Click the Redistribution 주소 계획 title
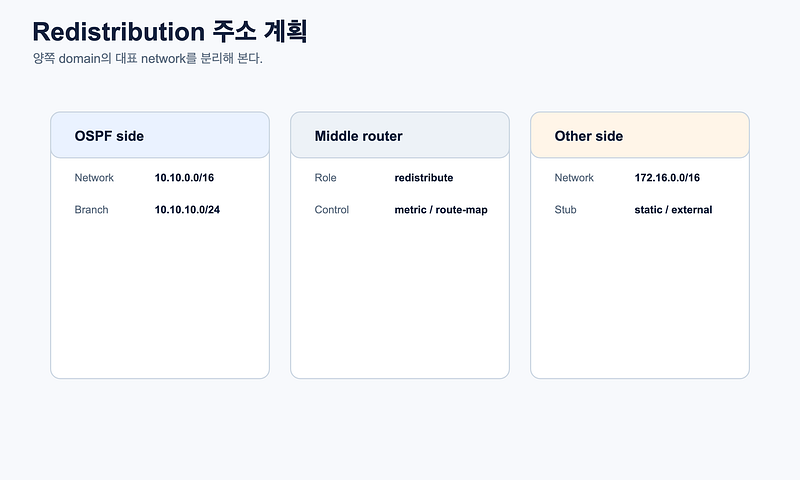Viewport: 800px width, 480px height. [170, 32]
